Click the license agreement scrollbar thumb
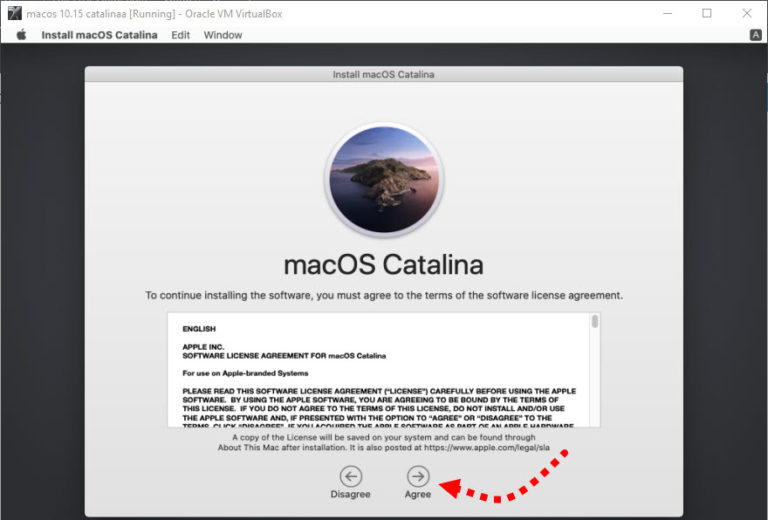 (x=595, y=322)
